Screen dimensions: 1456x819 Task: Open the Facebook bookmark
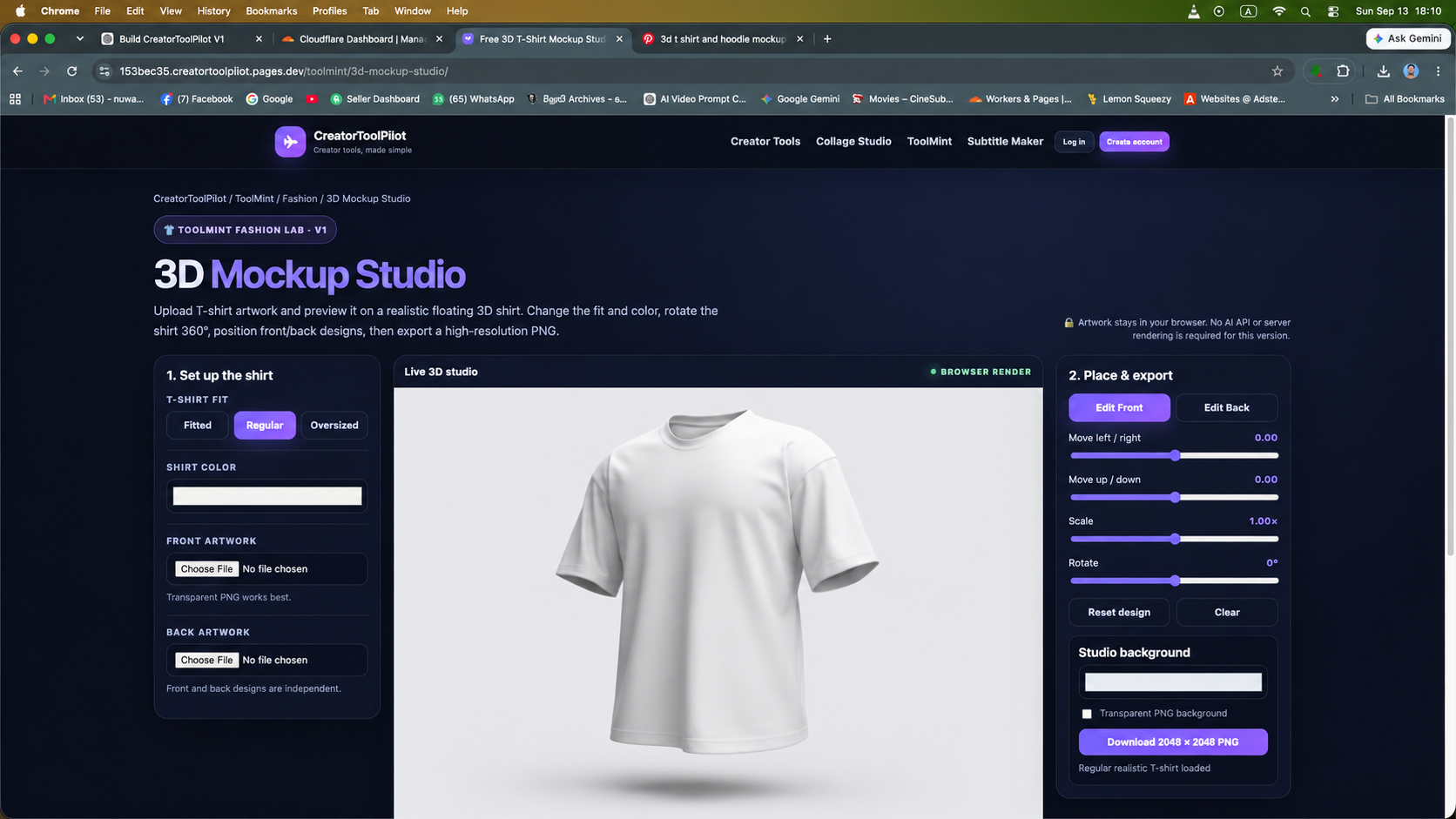click(197, 99)
